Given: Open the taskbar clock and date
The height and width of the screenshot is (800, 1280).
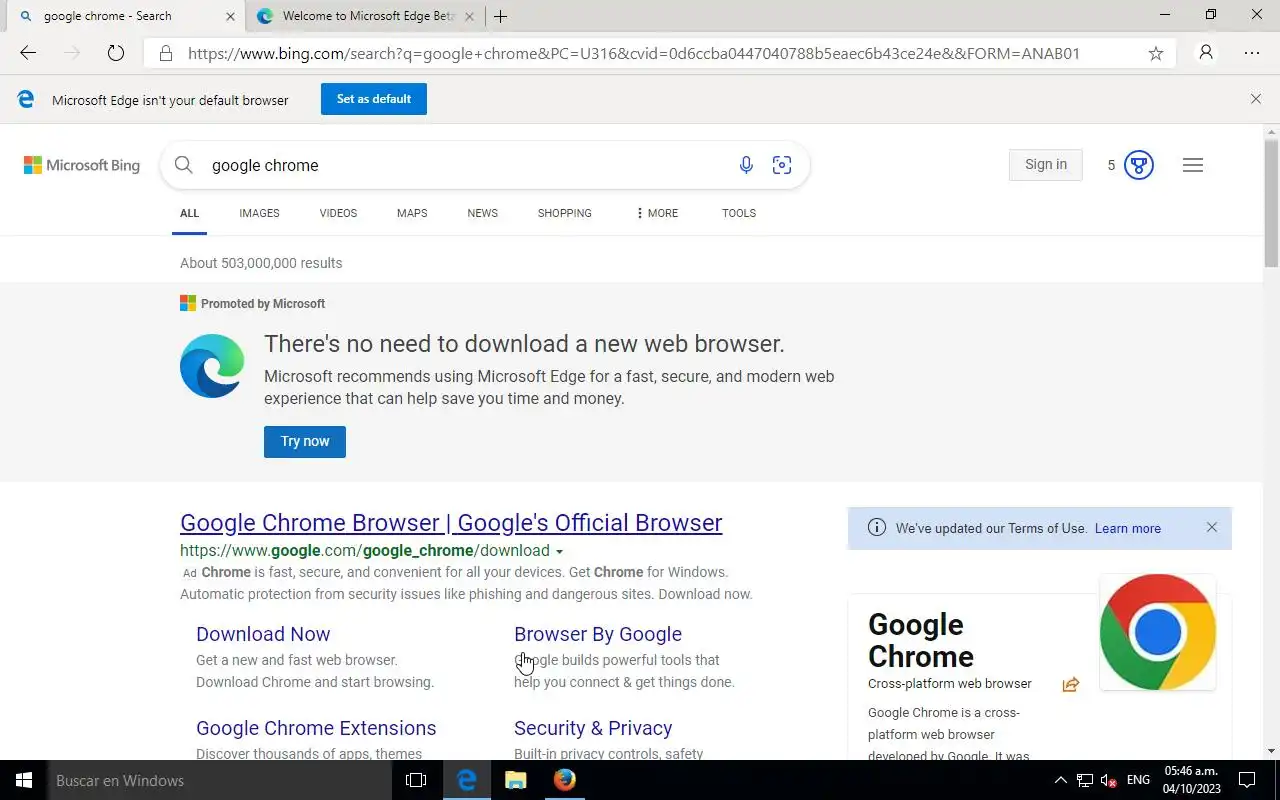Looking at the screenshot, I should point(1192,780).
